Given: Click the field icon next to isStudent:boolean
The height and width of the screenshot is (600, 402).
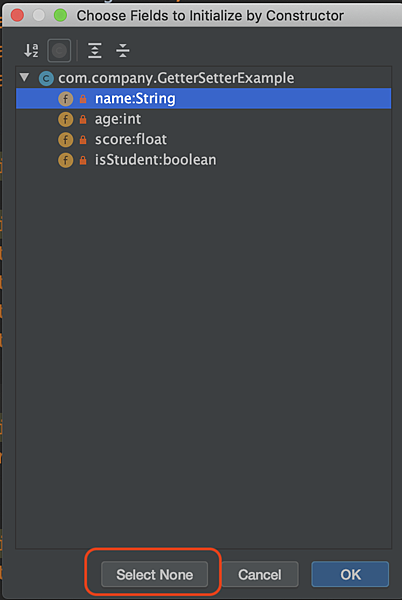Looking at the screenshot, I should [x=65, y=160].
